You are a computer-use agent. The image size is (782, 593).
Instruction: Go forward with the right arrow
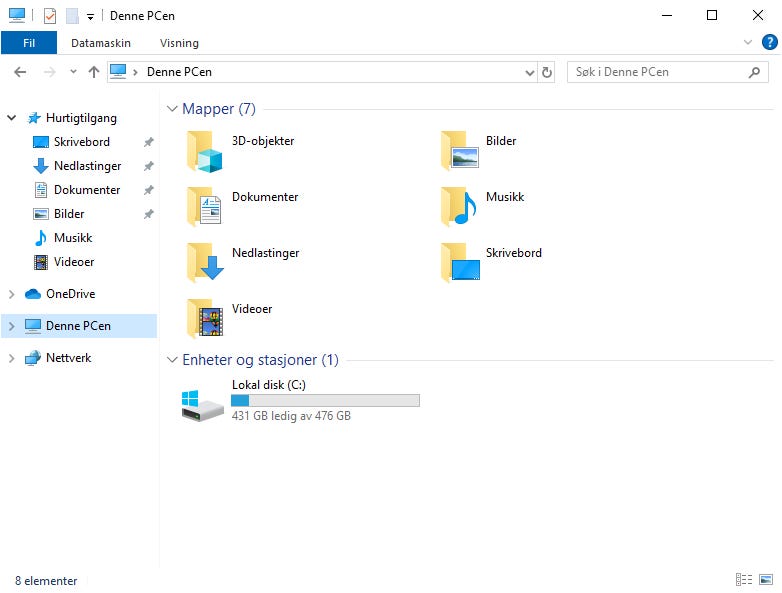click(49, 72)
